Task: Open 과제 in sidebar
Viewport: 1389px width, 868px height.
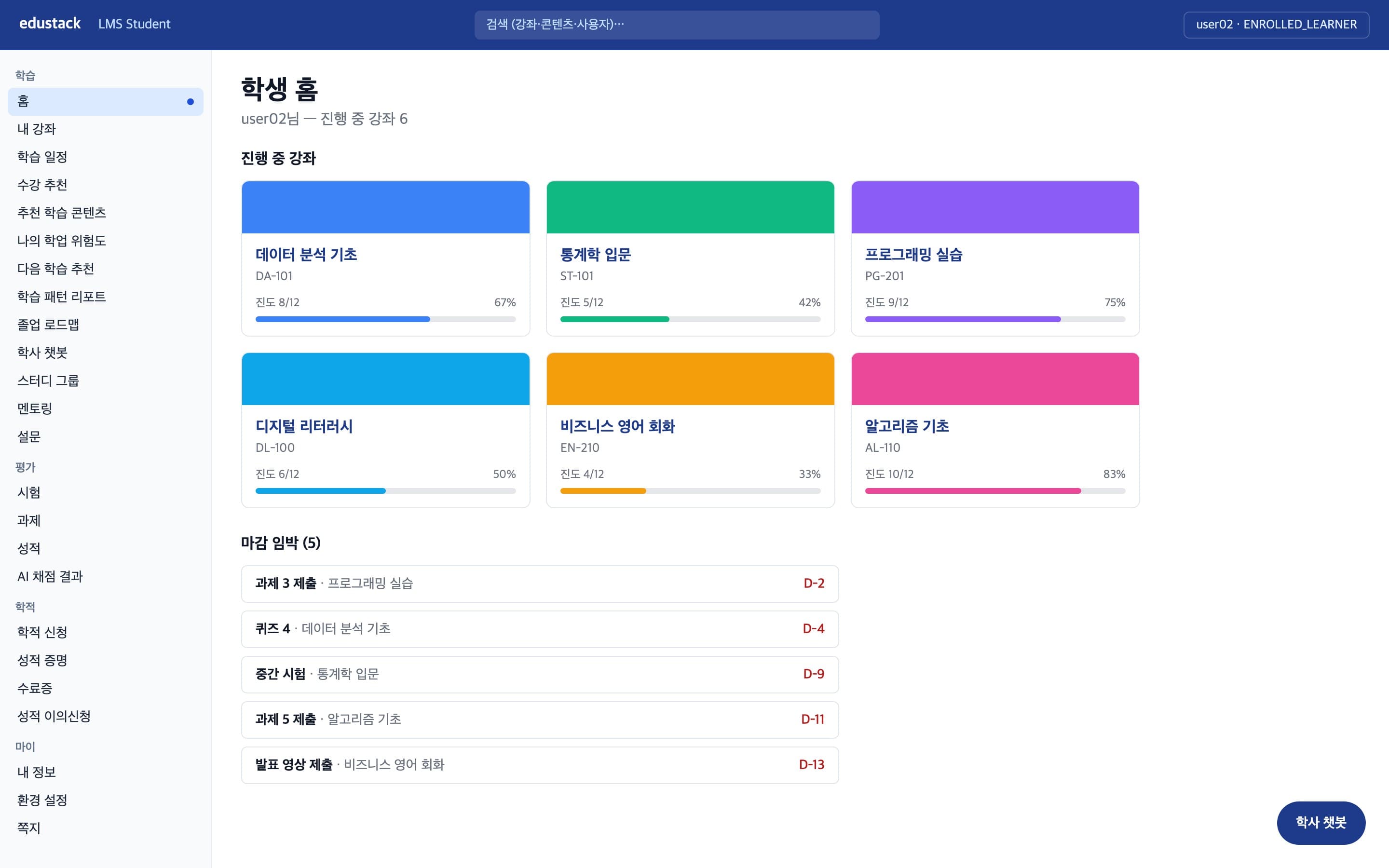Action: coord(106,521)
